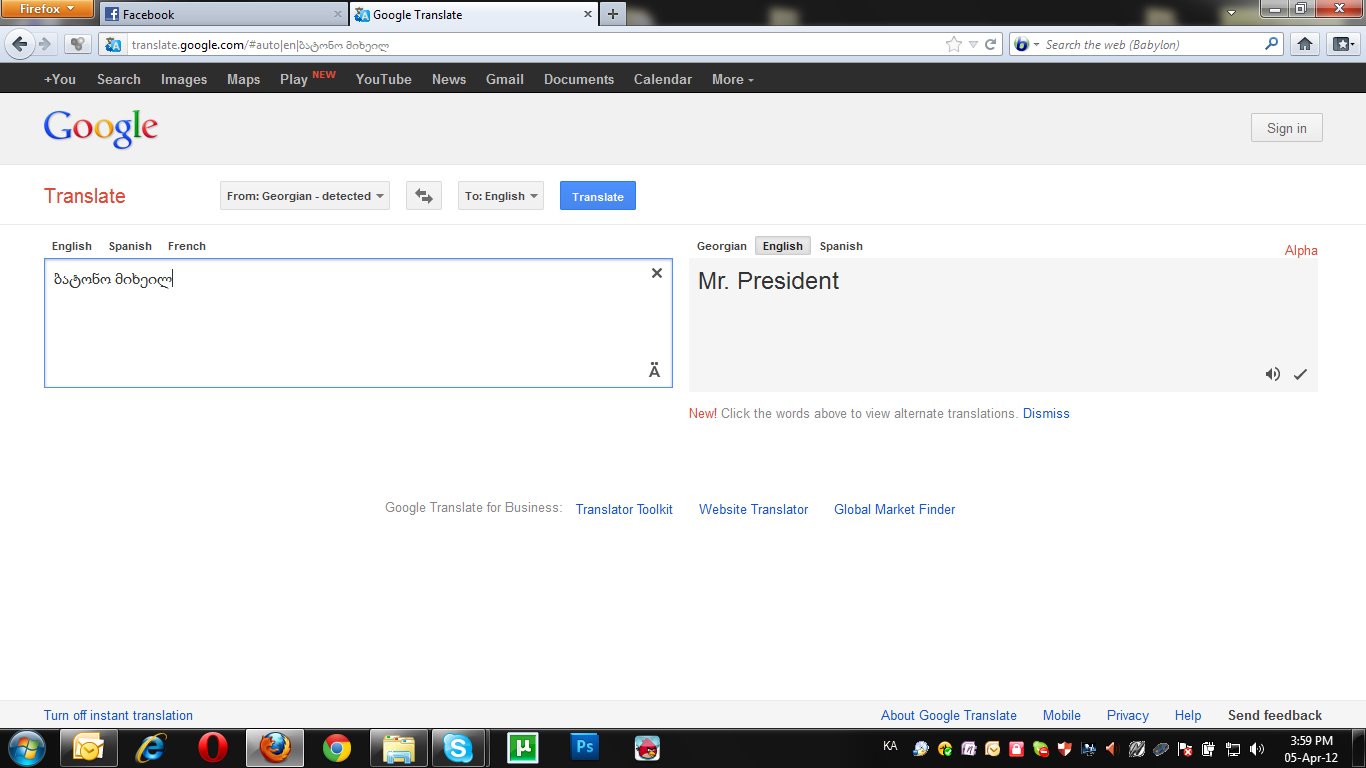
Task: Click the search magnifier in Babylon box
Action: (1272, 44)
